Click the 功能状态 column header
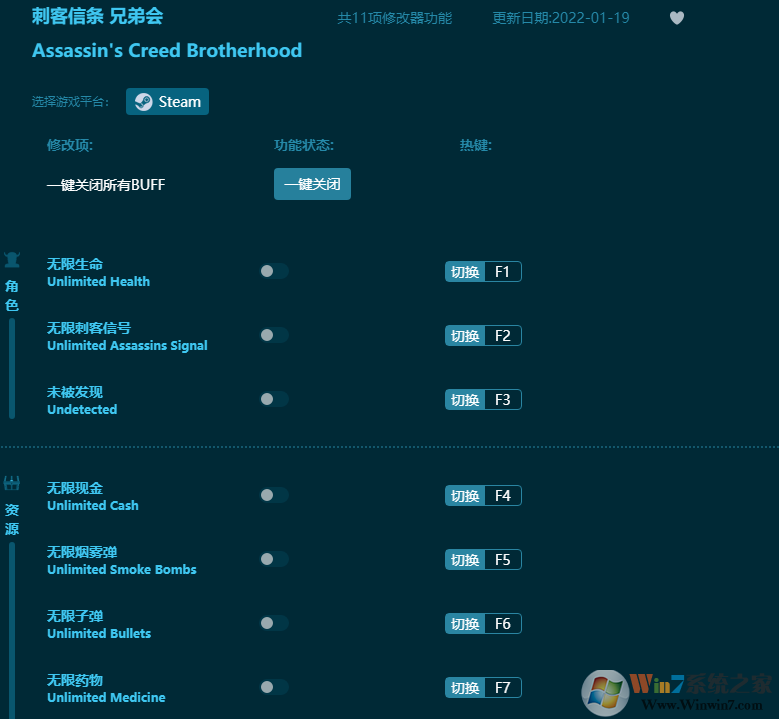Viewport: 779px width, 719px height. point(304,145)
